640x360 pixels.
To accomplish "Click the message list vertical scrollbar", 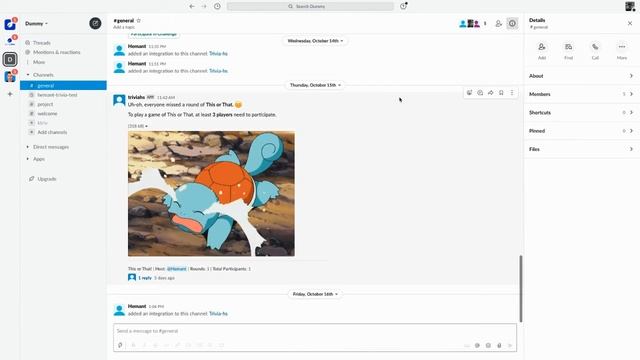I will pyautogui.click(x=520, y=288).
